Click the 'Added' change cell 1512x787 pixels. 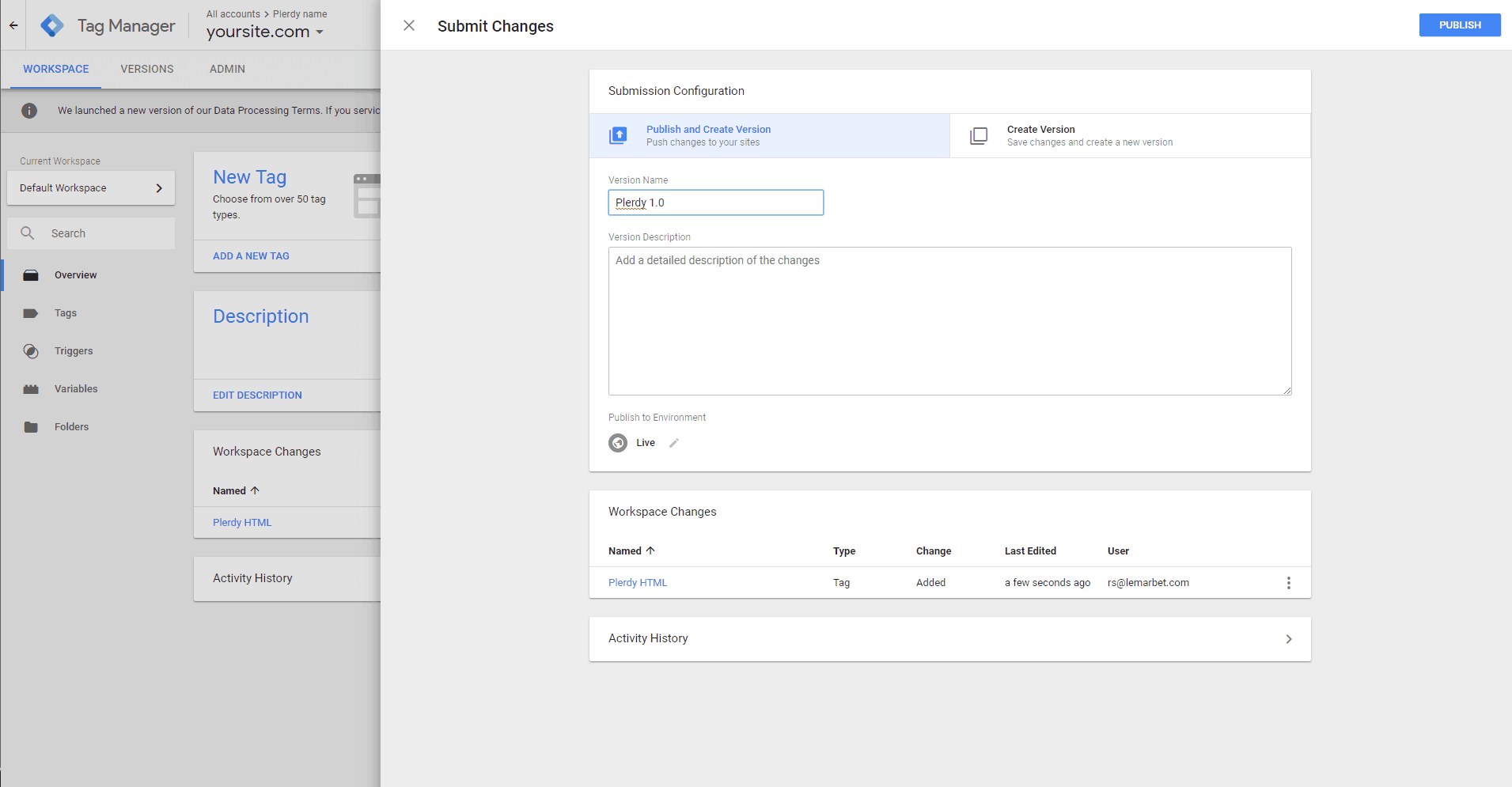[930, 583]
